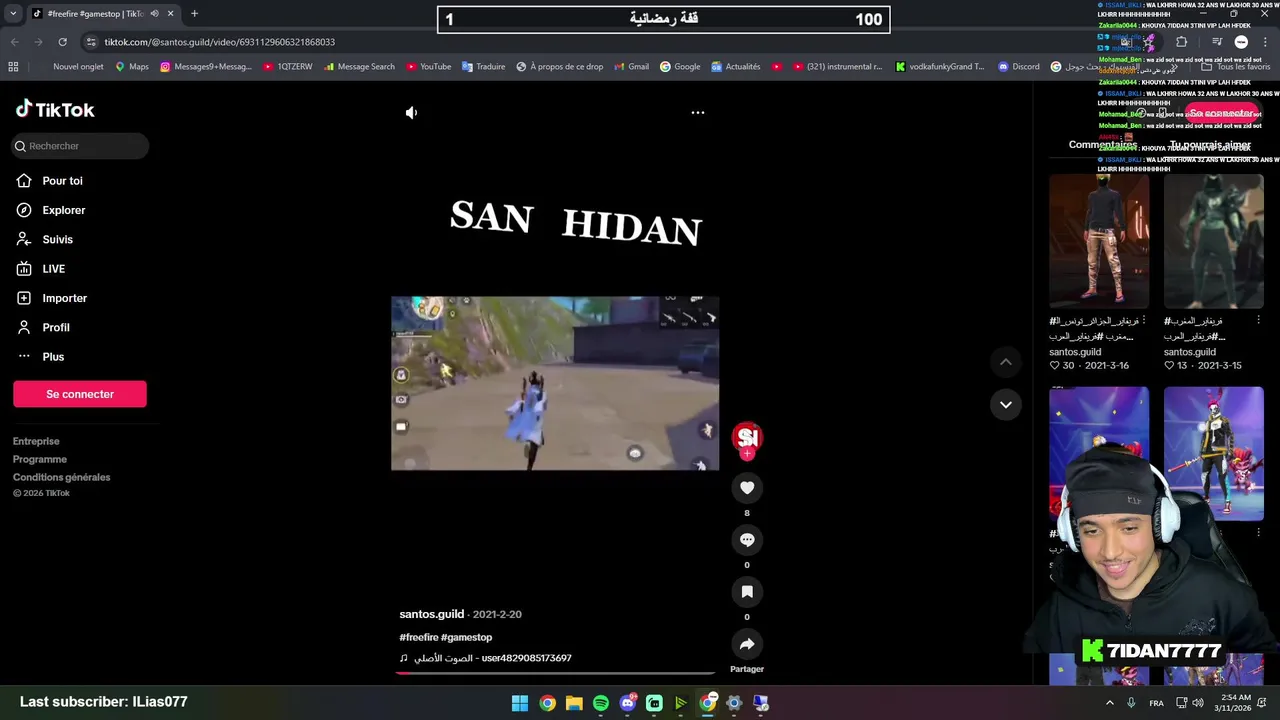Open the three-dots video options menu
This screenshot has width=1280, height=720.
(698, 113)
